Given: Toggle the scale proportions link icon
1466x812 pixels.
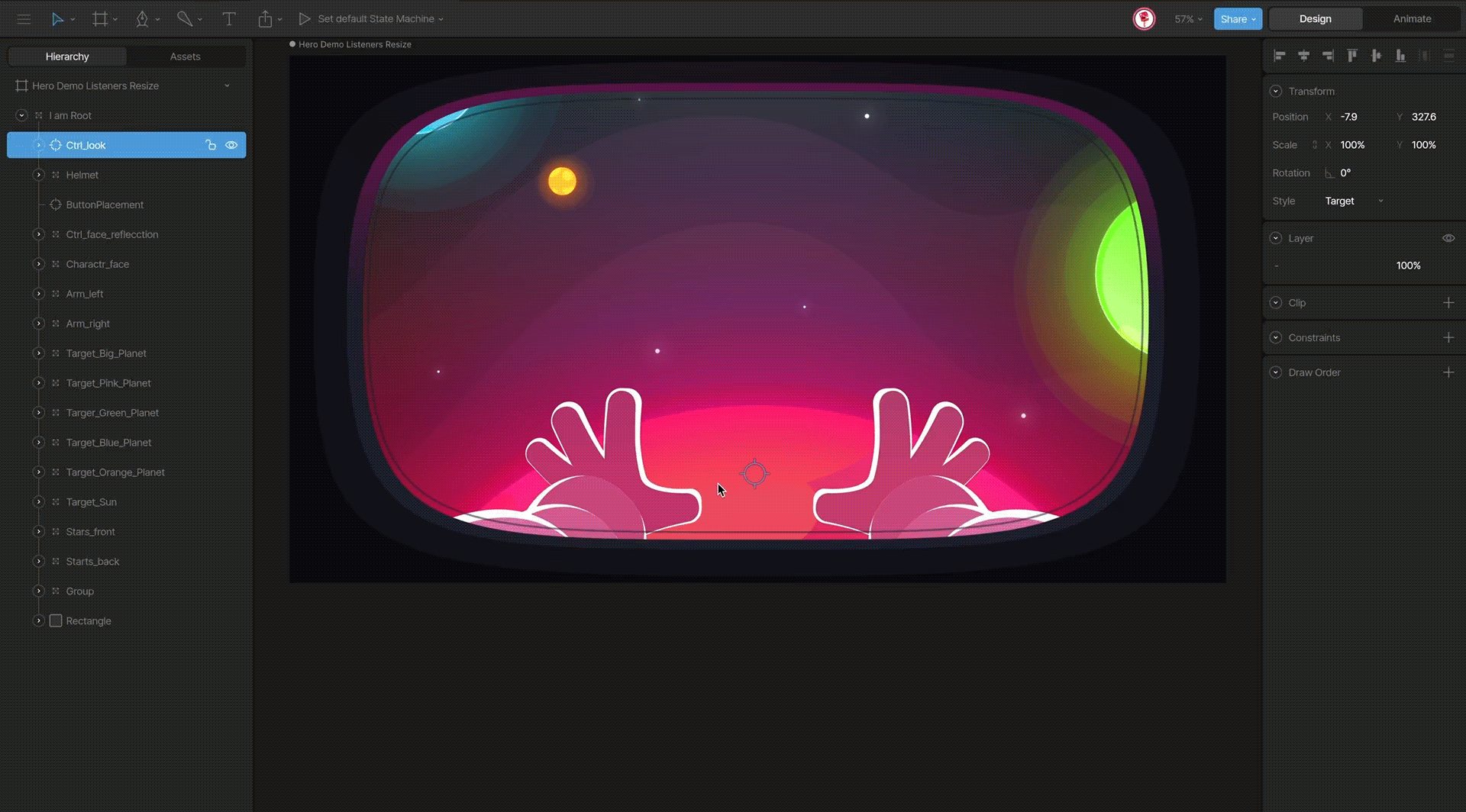Looking at the screenshot, I should tap(1314, 145).
